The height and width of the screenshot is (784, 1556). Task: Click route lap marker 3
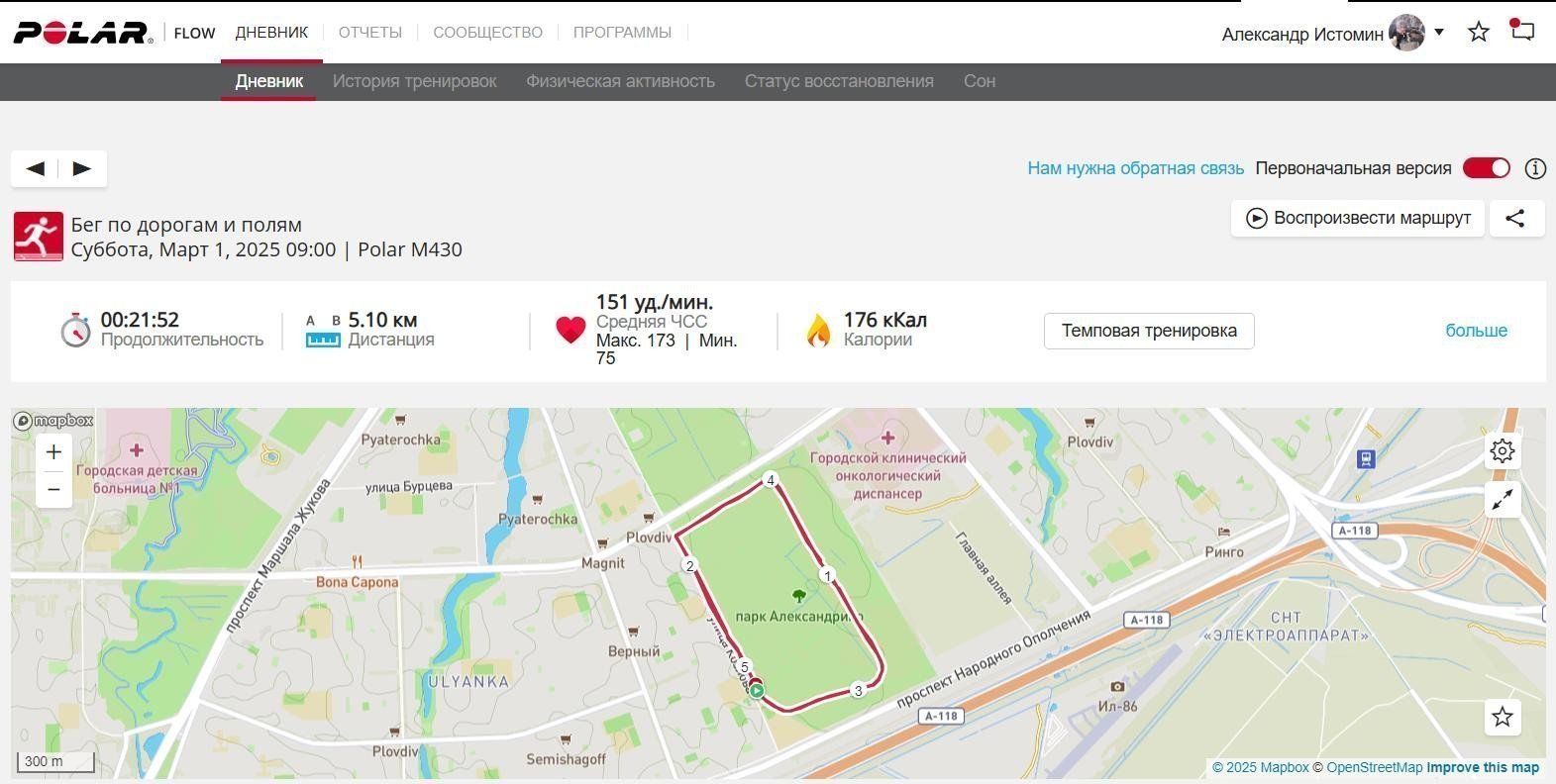(858, 691)
